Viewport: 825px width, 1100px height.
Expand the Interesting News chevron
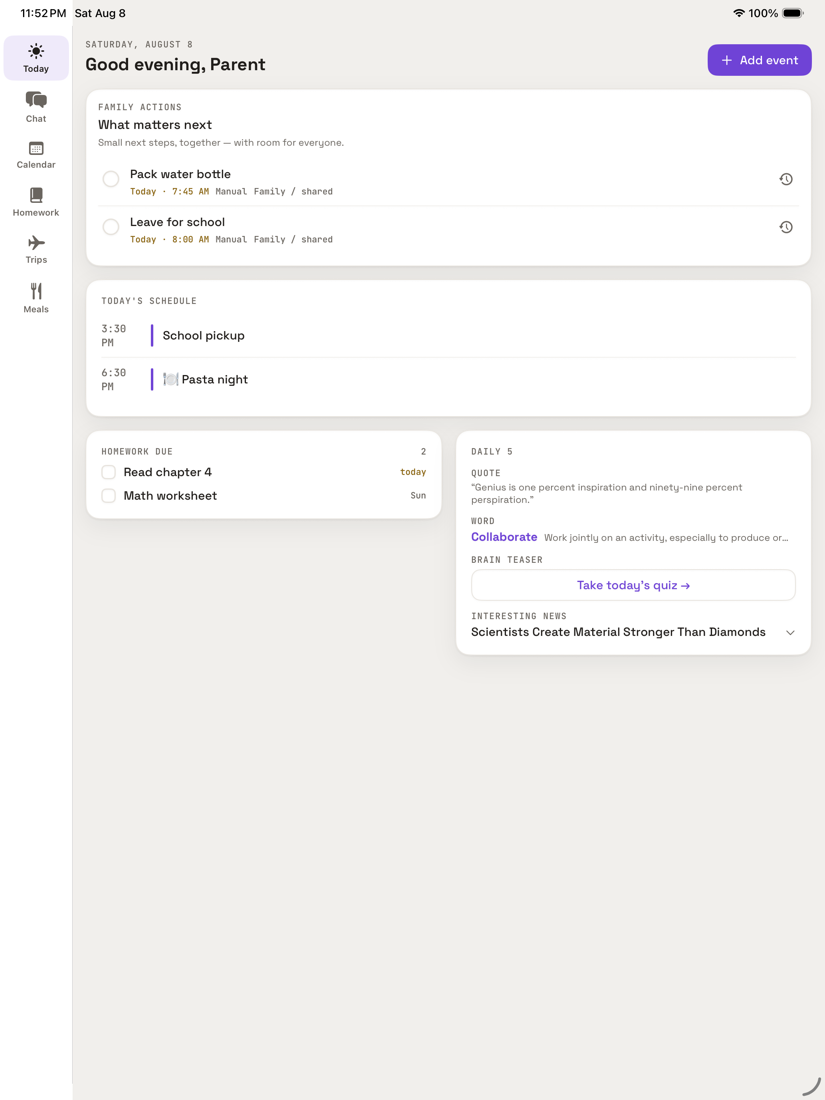click(790, 632)
